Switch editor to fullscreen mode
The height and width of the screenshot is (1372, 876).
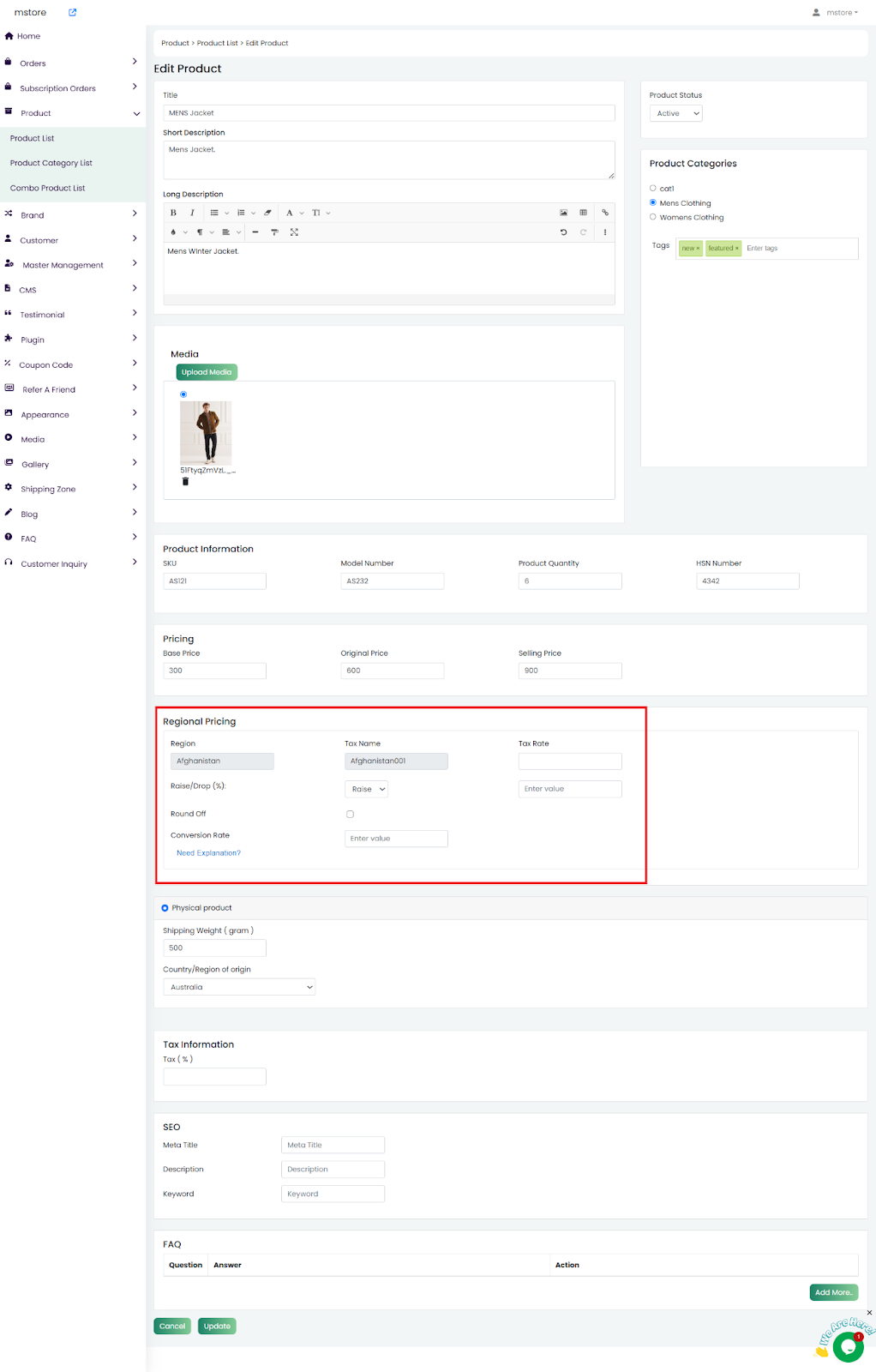(x=294, y=232)
